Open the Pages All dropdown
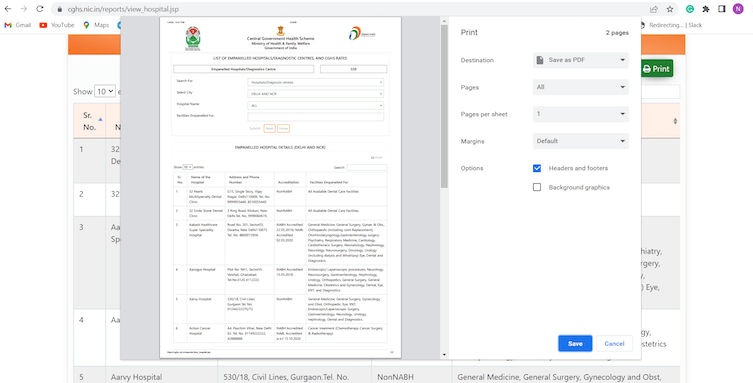This screenshot has width=753, height=383. coord(581,87)
